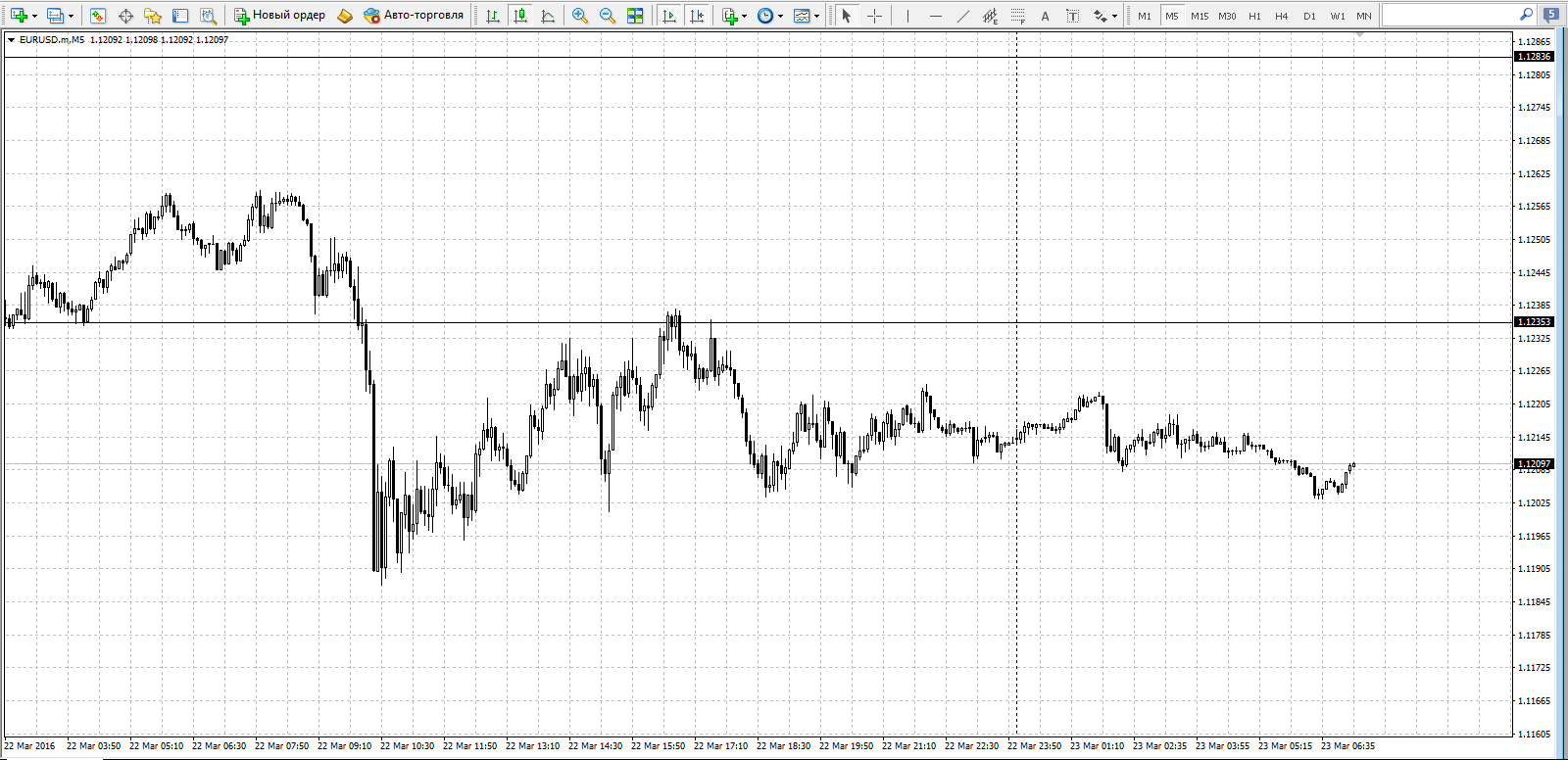Open the Indicators list icon
The image size is (1568, 760).
tap(729, 16)
